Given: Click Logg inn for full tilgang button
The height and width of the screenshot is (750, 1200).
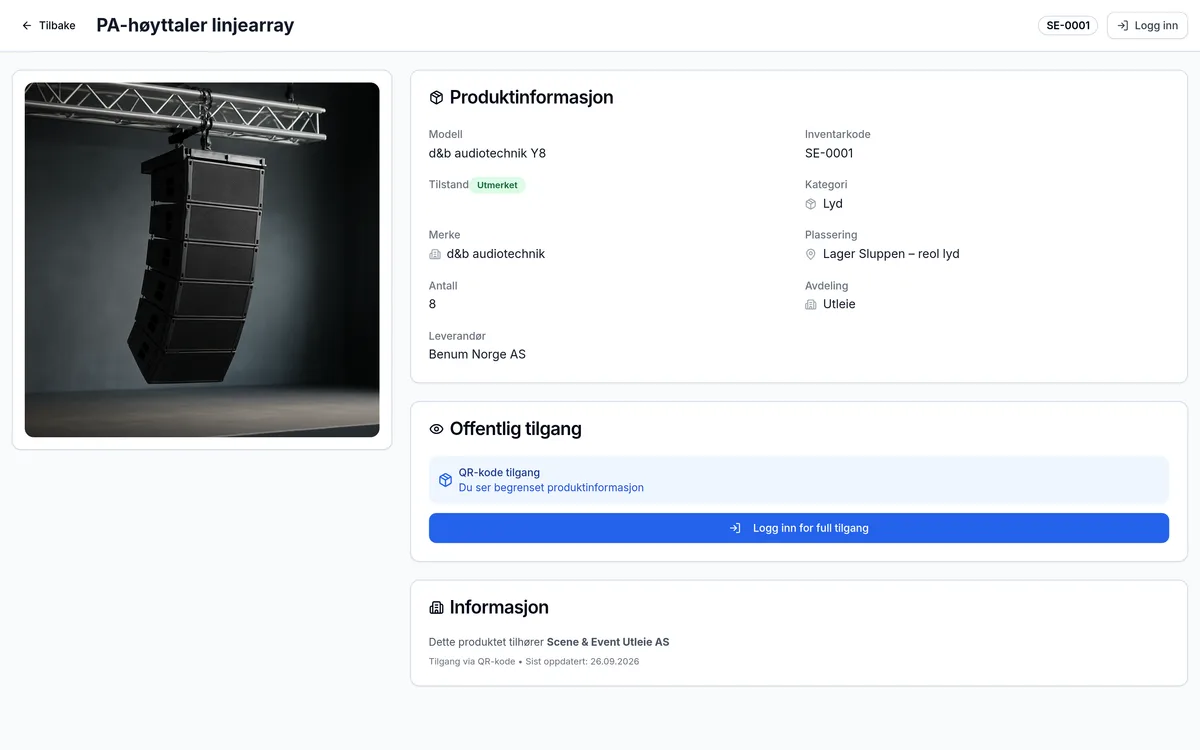Looking at the screenshot, I should coord(799,528).
